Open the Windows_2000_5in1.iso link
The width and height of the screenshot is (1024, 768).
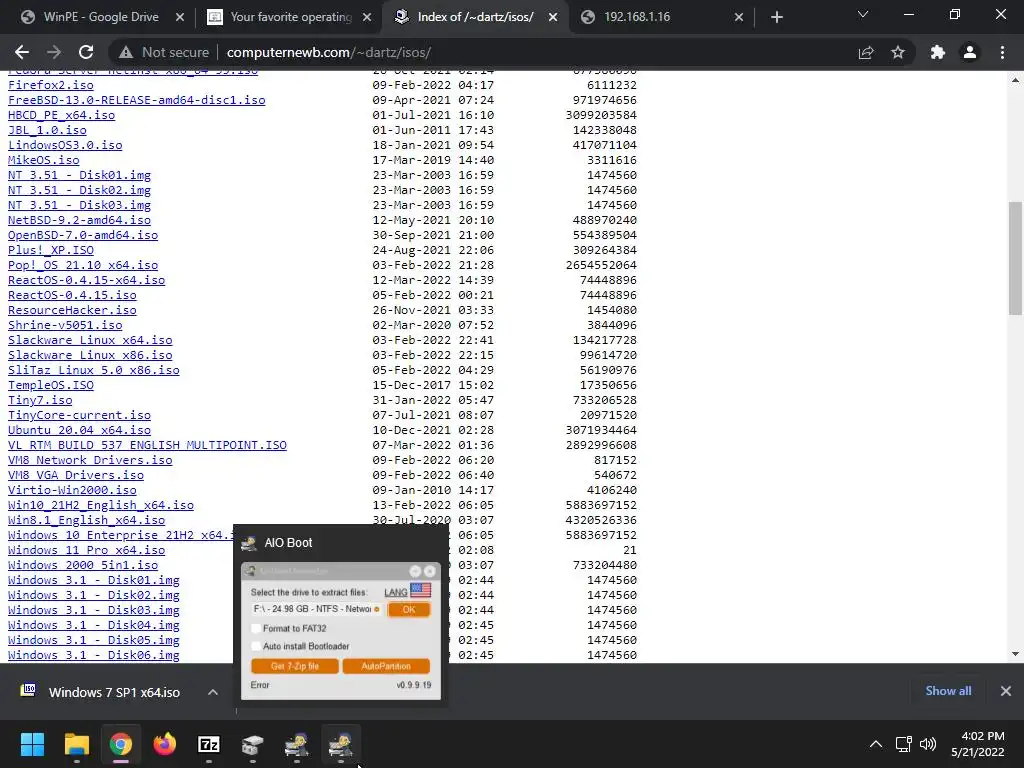83,566
